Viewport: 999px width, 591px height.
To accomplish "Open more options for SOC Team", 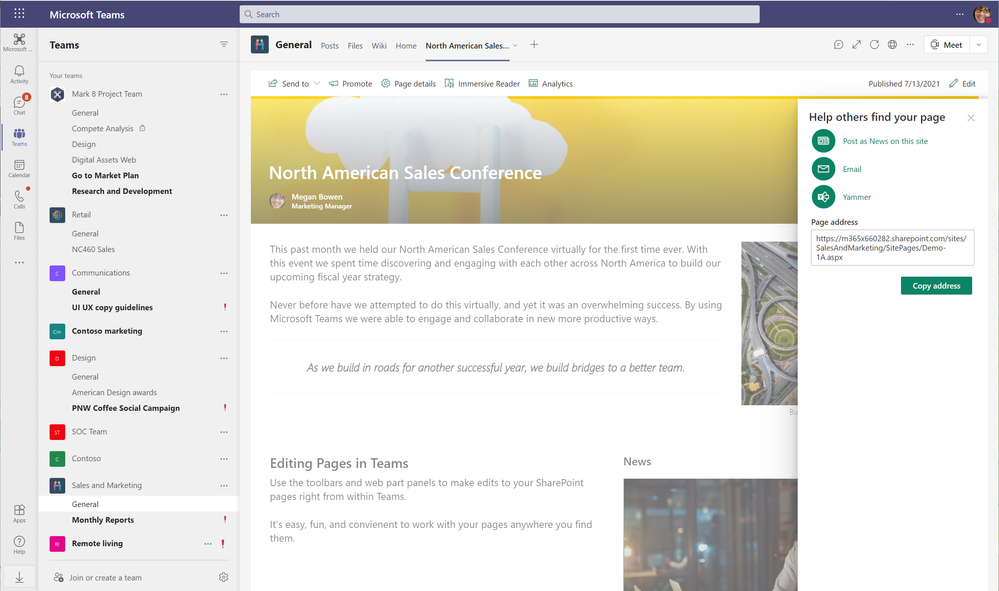I will coord(224,432).
